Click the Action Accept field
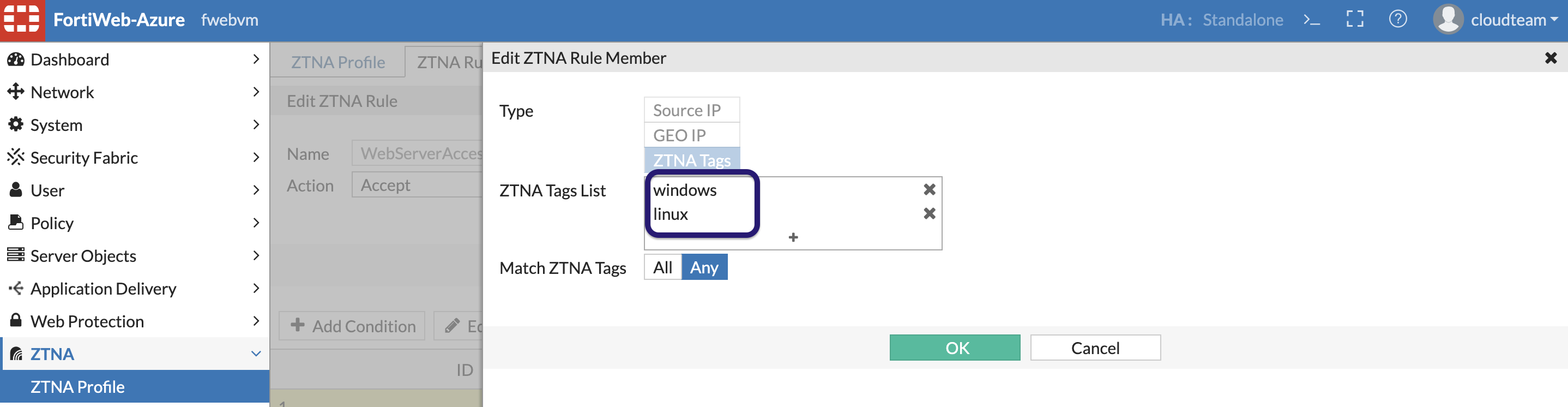This screenshot has width=1568, height=407. pyautogui.click(x=418, y=184)
